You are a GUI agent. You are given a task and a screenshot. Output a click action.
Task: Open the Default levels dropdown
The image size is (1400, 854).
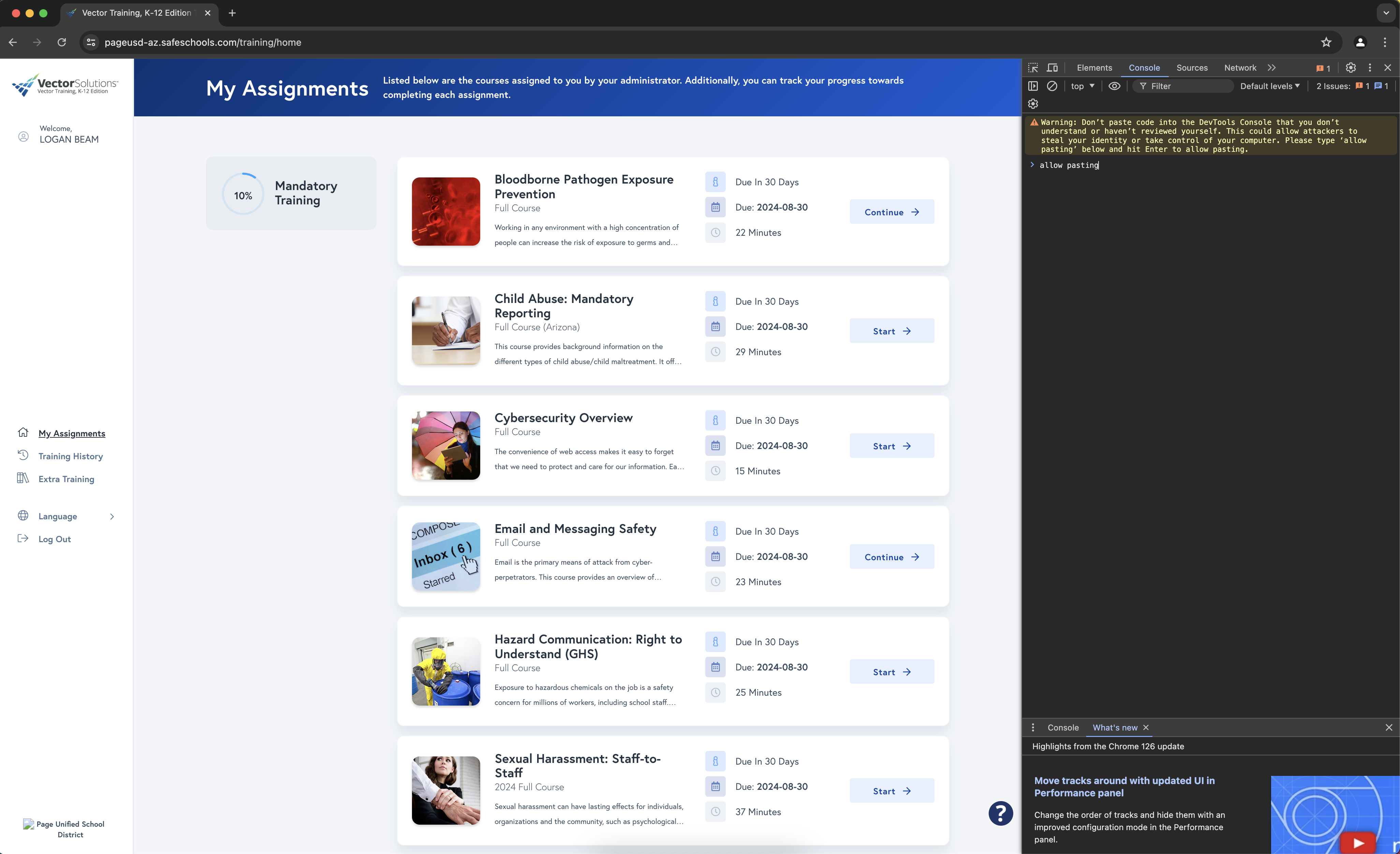pos(1270,86)
